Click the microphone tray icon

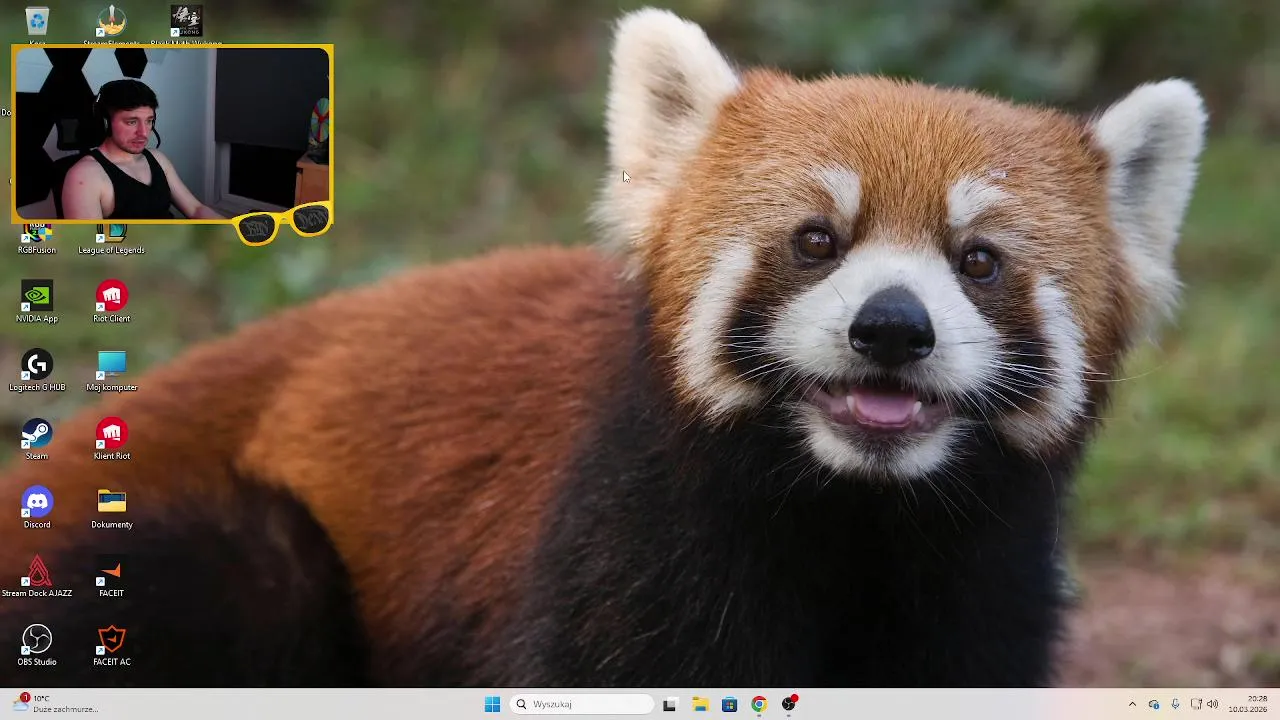coord(1175,704)
